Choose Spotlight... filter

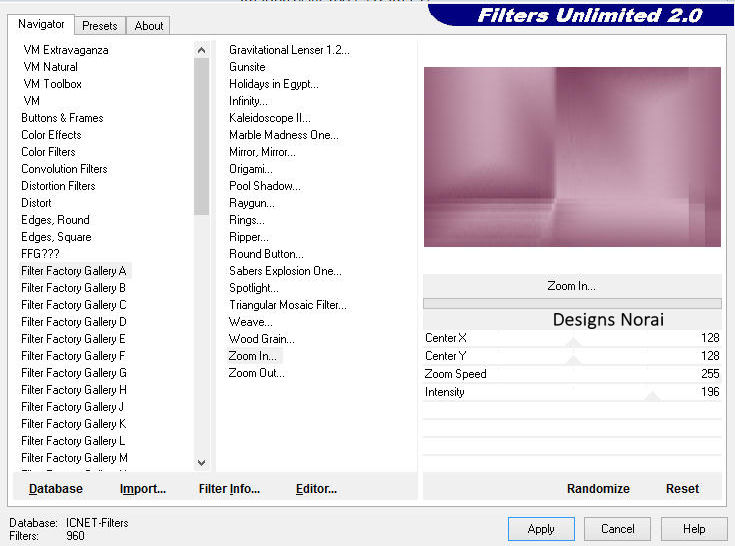[254, 288]
